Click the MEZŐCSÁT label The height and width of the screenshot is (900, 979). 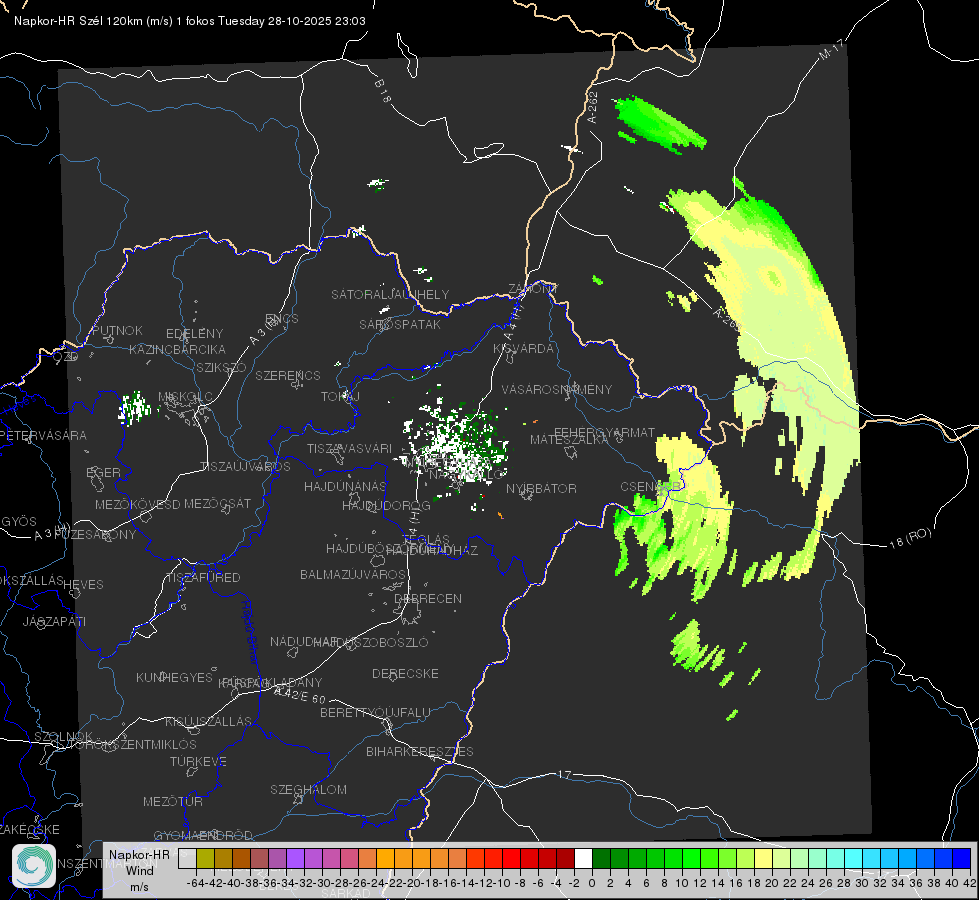pyautogui.click(x=217, y=503)
